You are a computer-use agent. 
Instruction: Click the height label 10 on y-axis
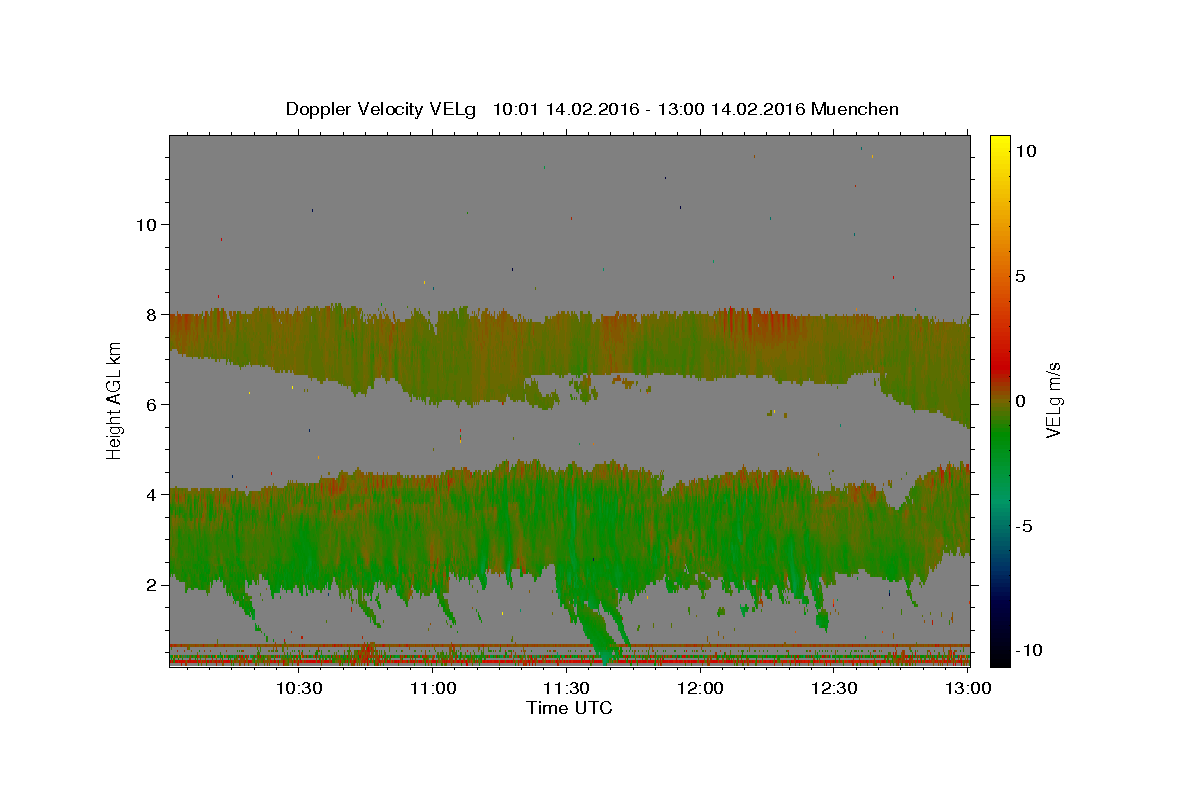click(x=145, y=224)
